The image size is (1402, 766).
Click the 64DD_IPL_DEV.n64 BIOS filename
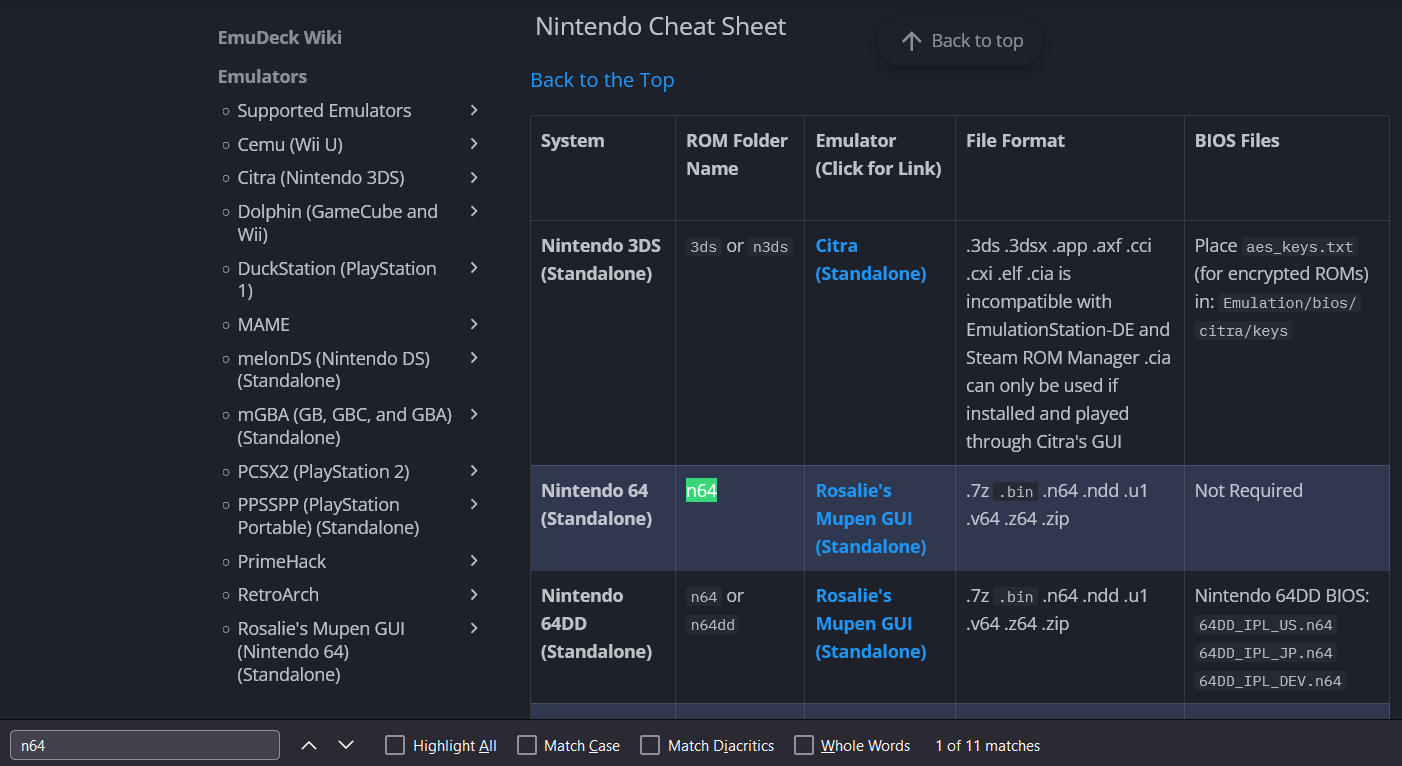click(x=1270, y=681)
